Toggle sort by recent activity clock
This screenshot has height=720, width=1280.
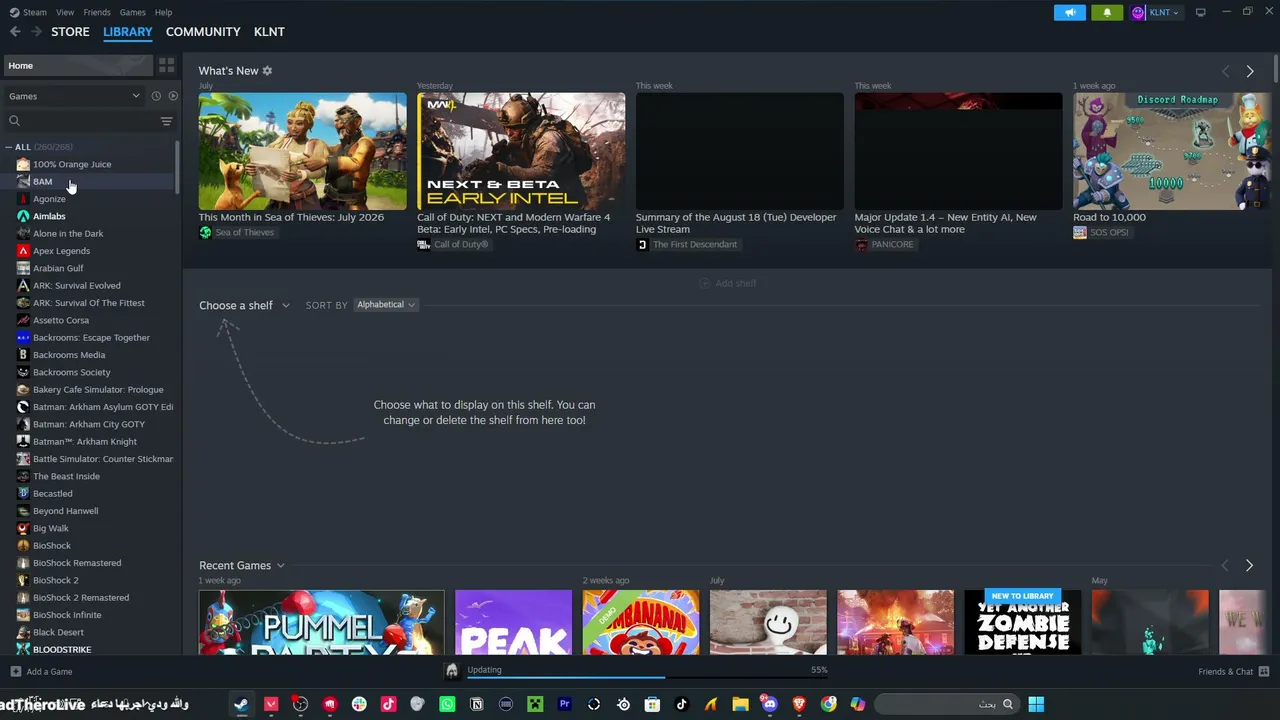pyautogui.click(x=156, y=96)
